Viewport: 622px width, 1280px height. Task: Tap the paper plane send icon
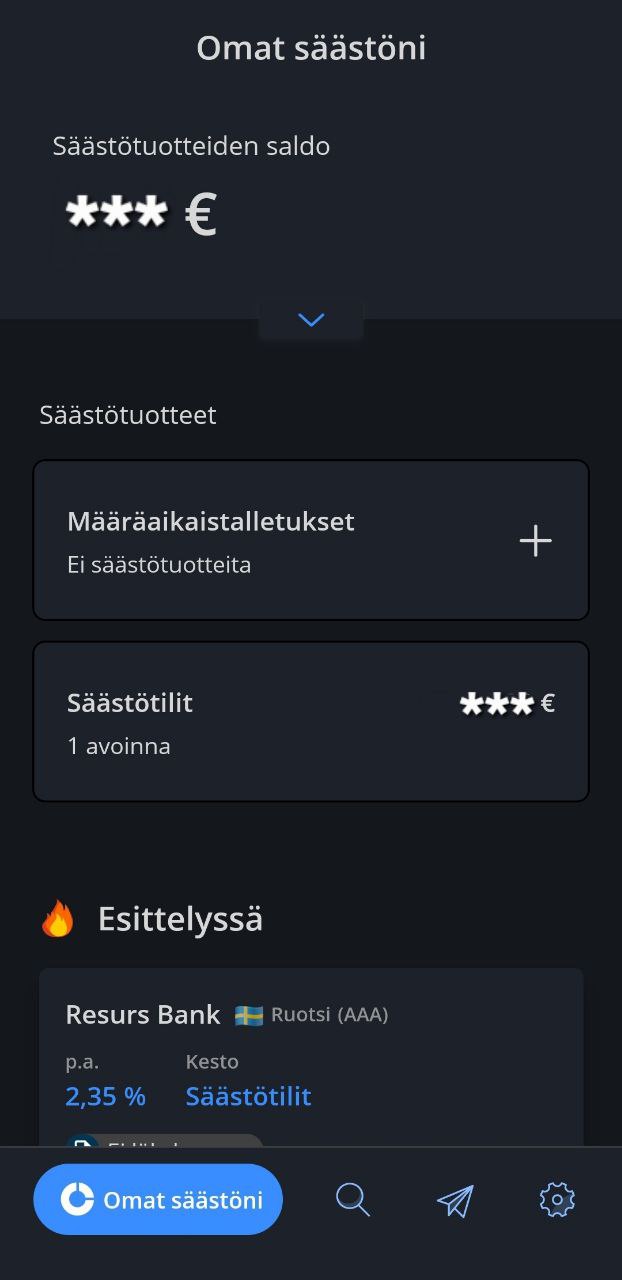click(x=455, y=1199)
